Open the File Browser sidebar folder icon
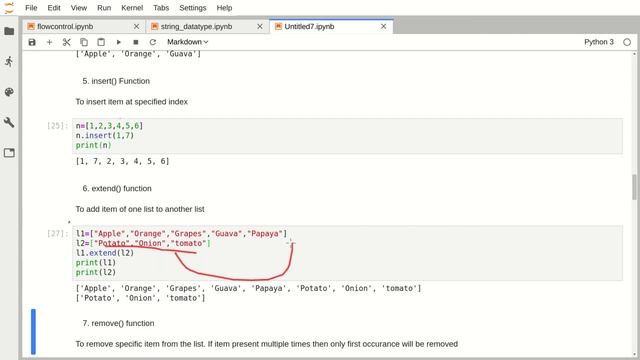The height and width of the screenshot is (360, 640). 9,31
